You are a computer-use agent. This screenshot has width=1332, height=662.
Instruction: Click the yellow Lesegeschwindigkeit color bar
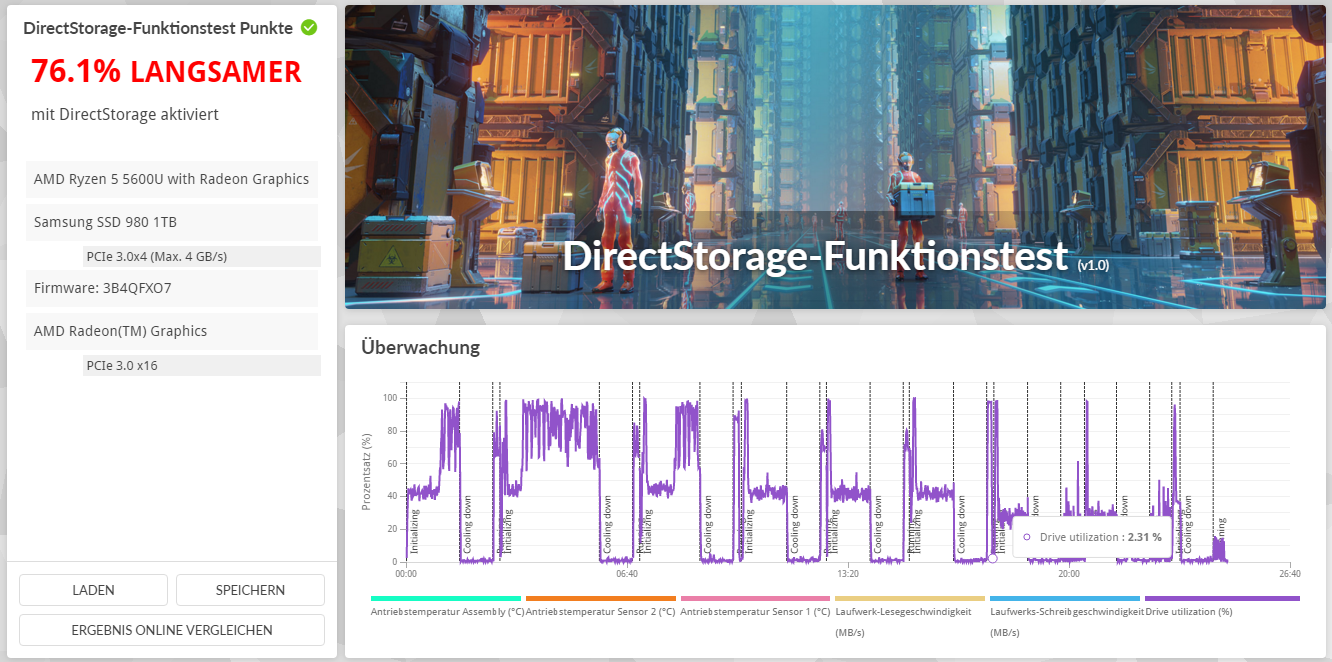tap(910, 598)
